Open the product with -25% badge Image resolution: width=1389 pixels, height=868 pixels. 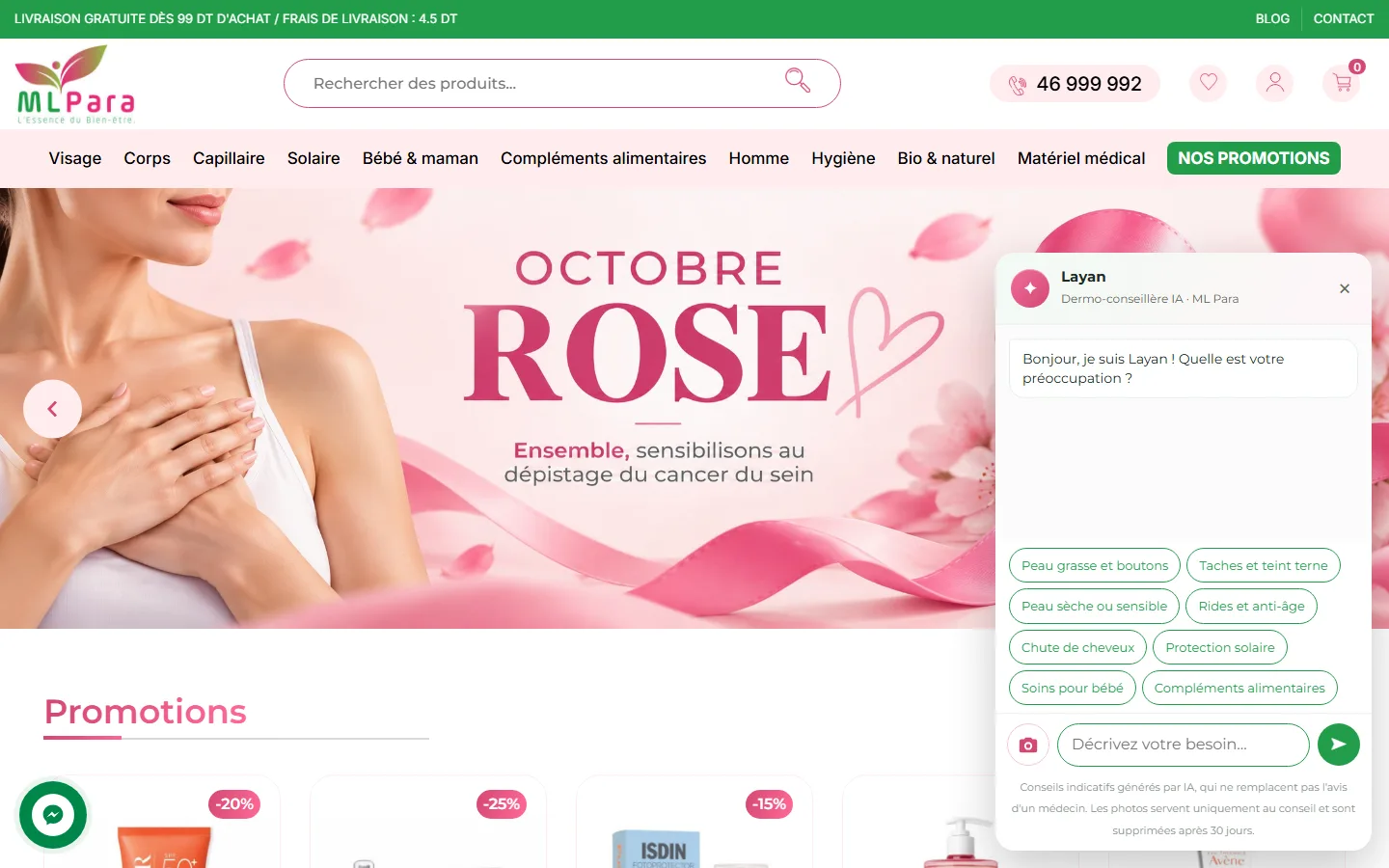click(427, 823)
